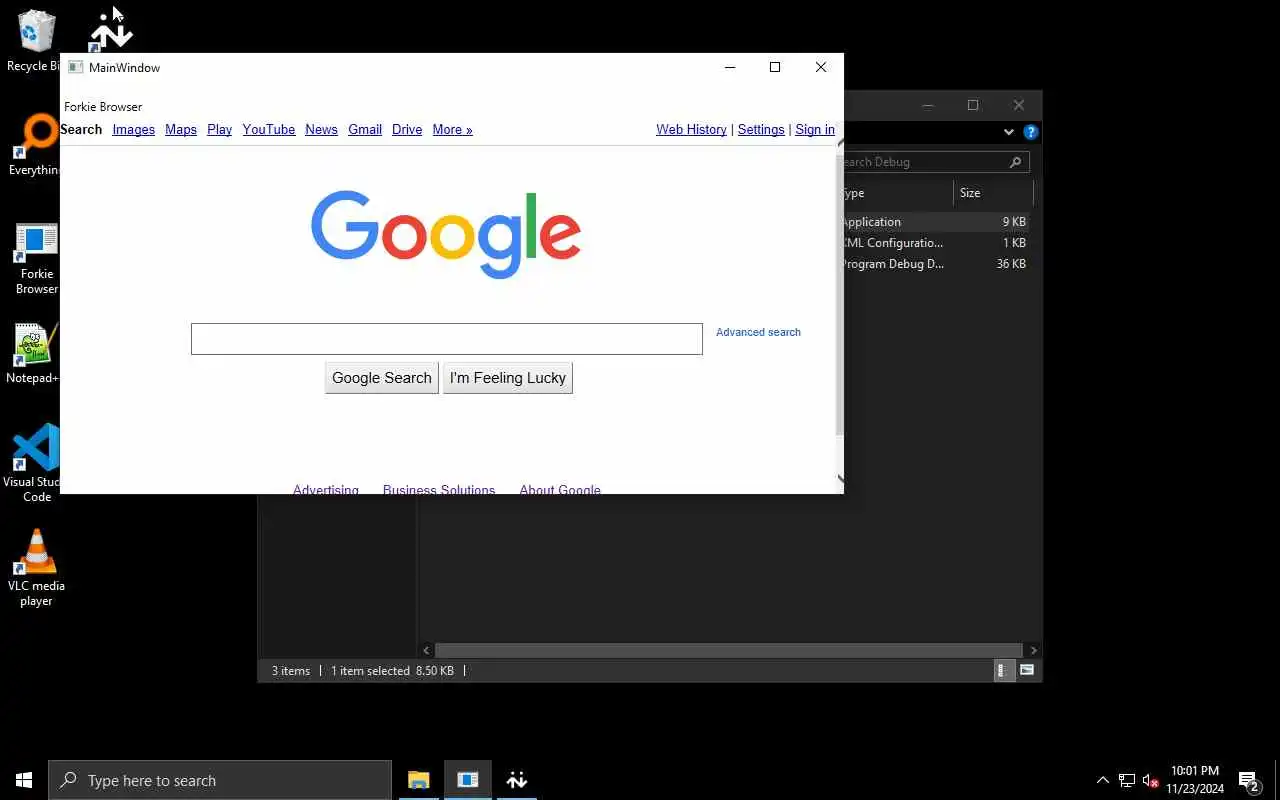Select the Program Debug Database row
Screen dimensions: 1280x800
[935, 264]
